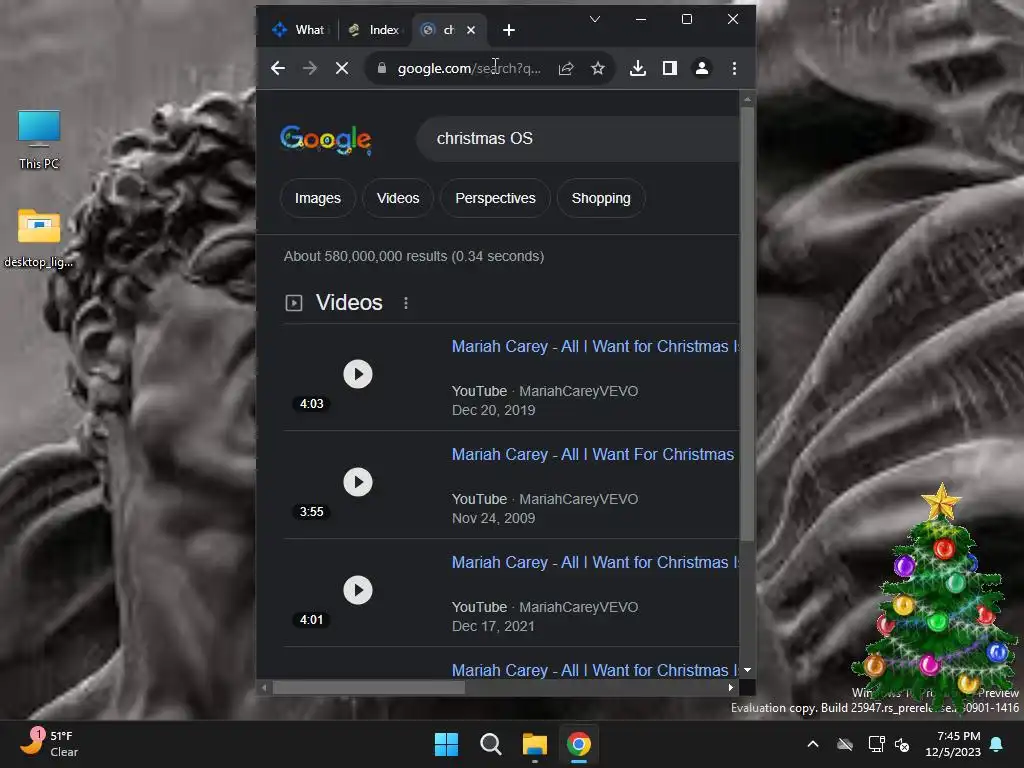Open the tab search dropdown
Image resolution: width=1024 pixels, height=768 pixels.
tap(595, 20)
